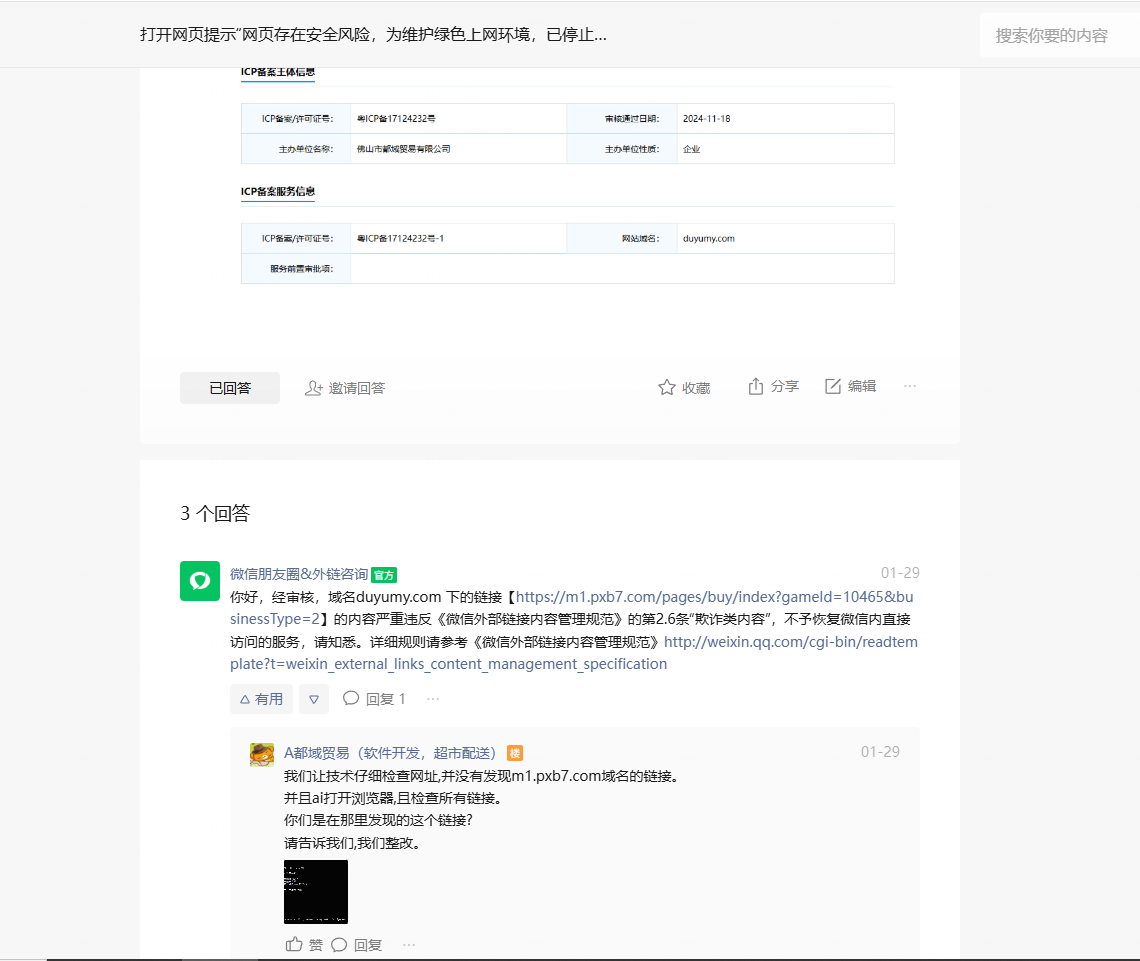This screenshot has height=961, width=1140.
Task: Click the search content input field
Action: tap(1059, 35)
